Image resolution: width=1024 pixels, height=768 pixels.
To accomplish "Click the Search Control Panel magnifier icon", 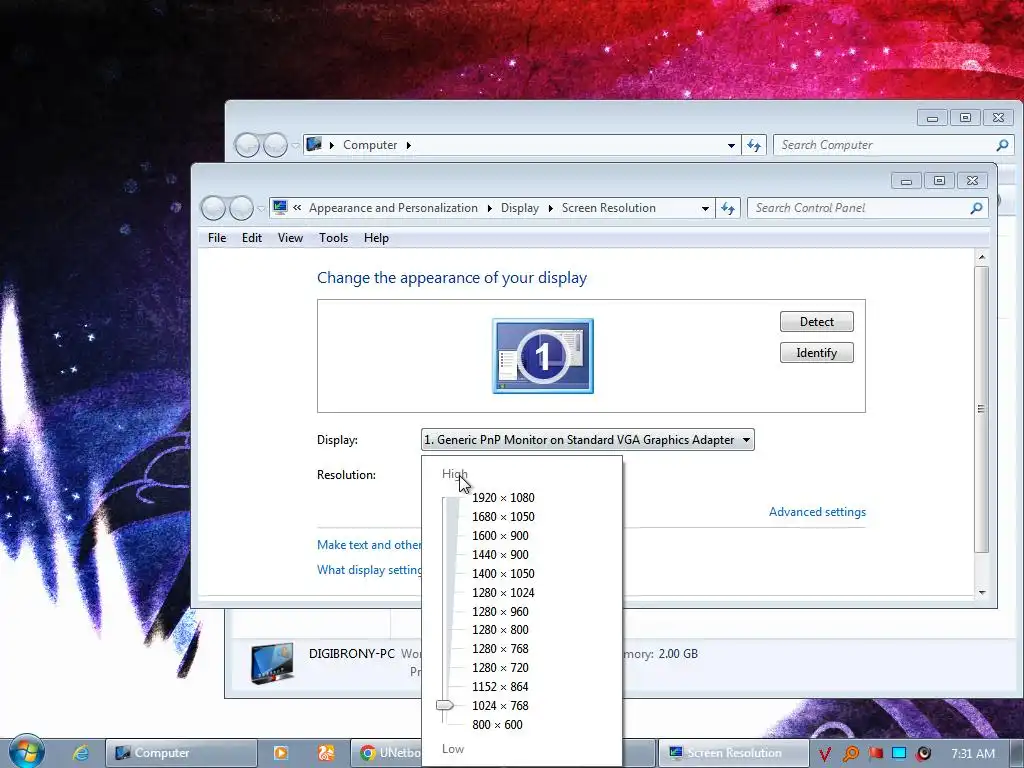I will (976, 208).
